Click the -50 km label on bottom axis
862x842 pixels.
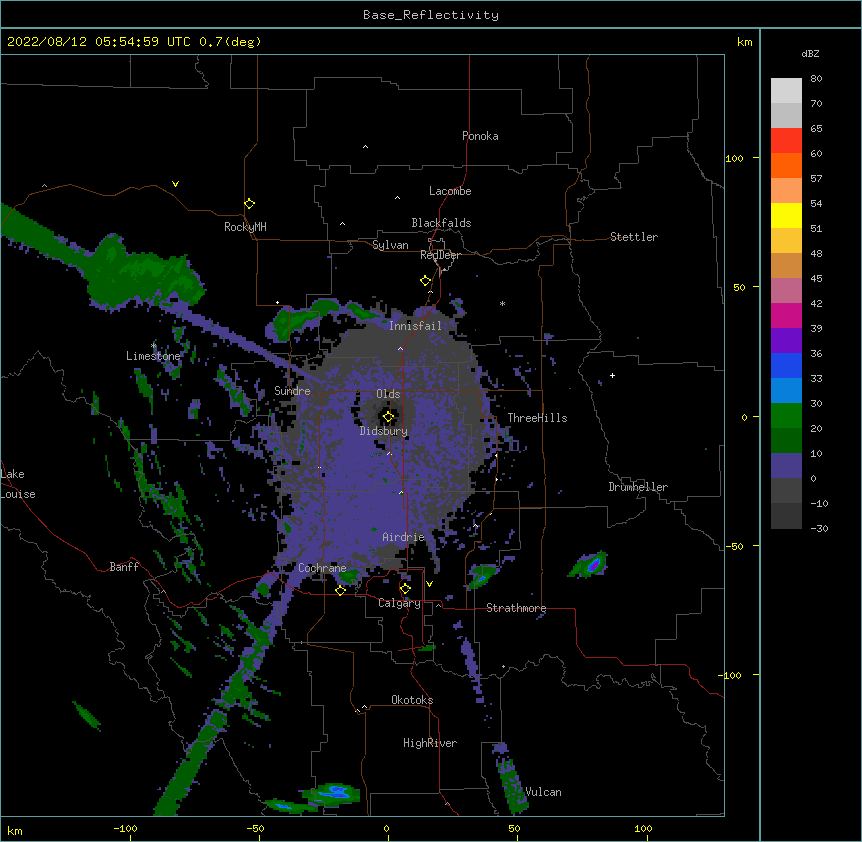click(255, 828)
